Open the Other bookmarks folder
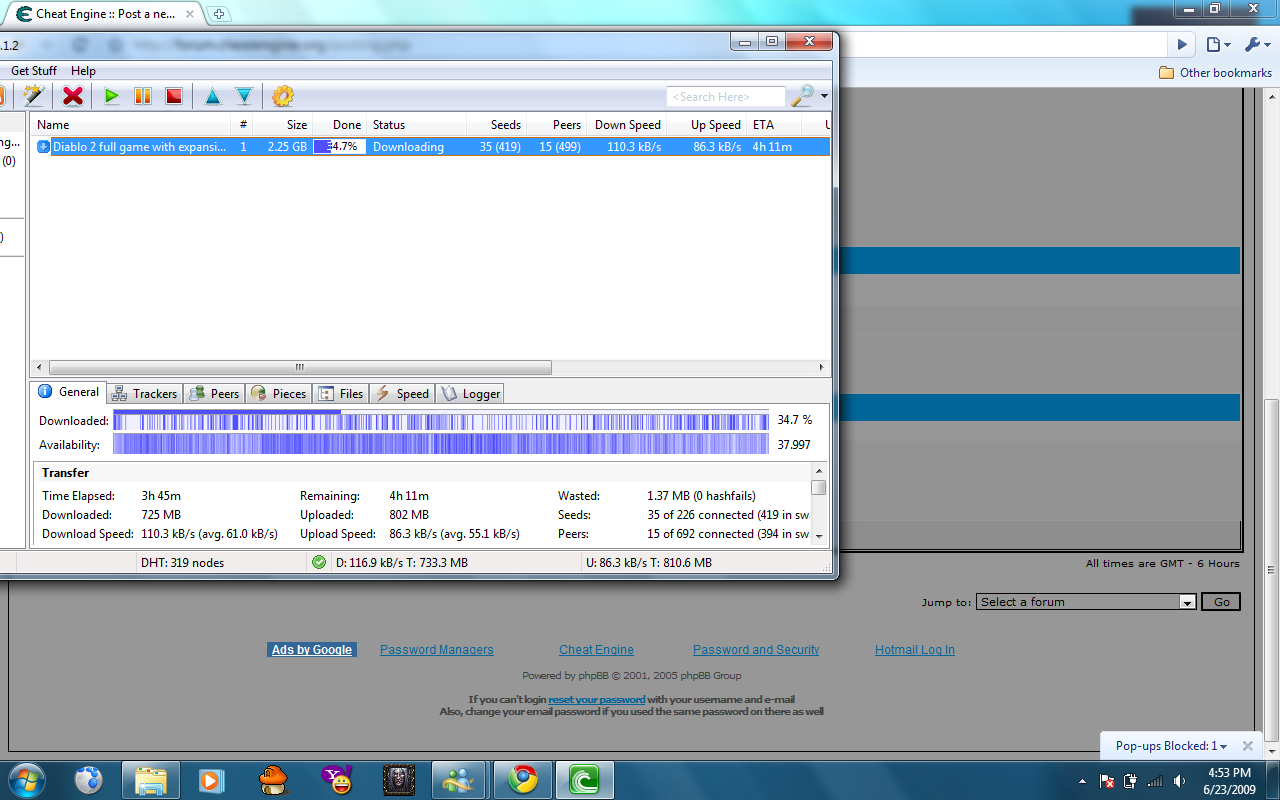Image resolution: width=1280 pixels, height=800 pixels. pos(1215,72)
